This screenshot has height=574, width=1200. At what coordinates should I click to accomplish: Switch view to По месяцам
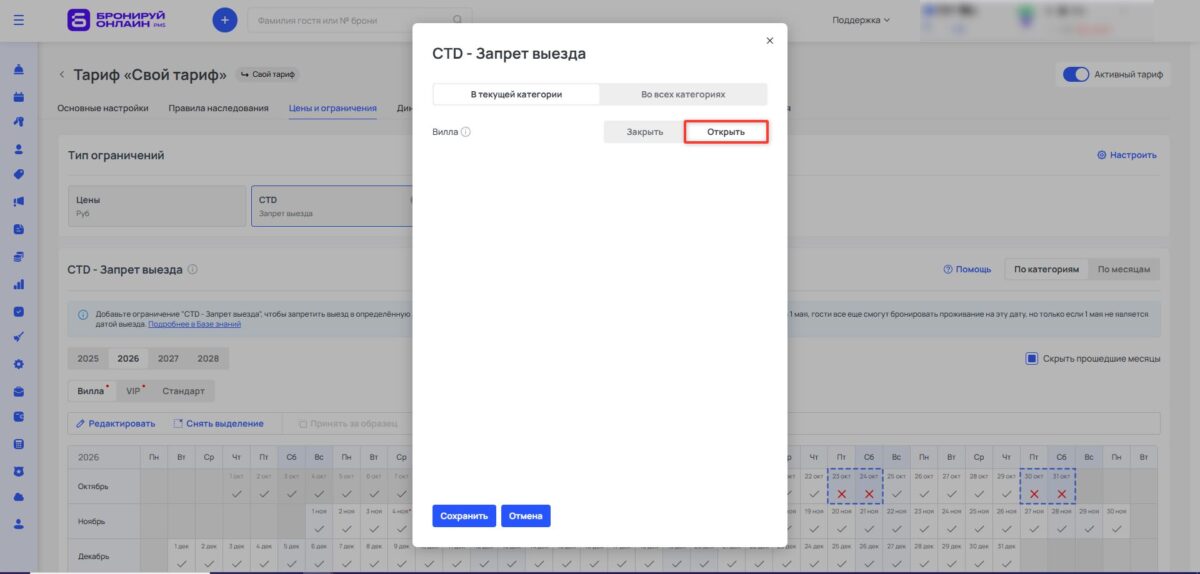click(x=1126, y=269)
